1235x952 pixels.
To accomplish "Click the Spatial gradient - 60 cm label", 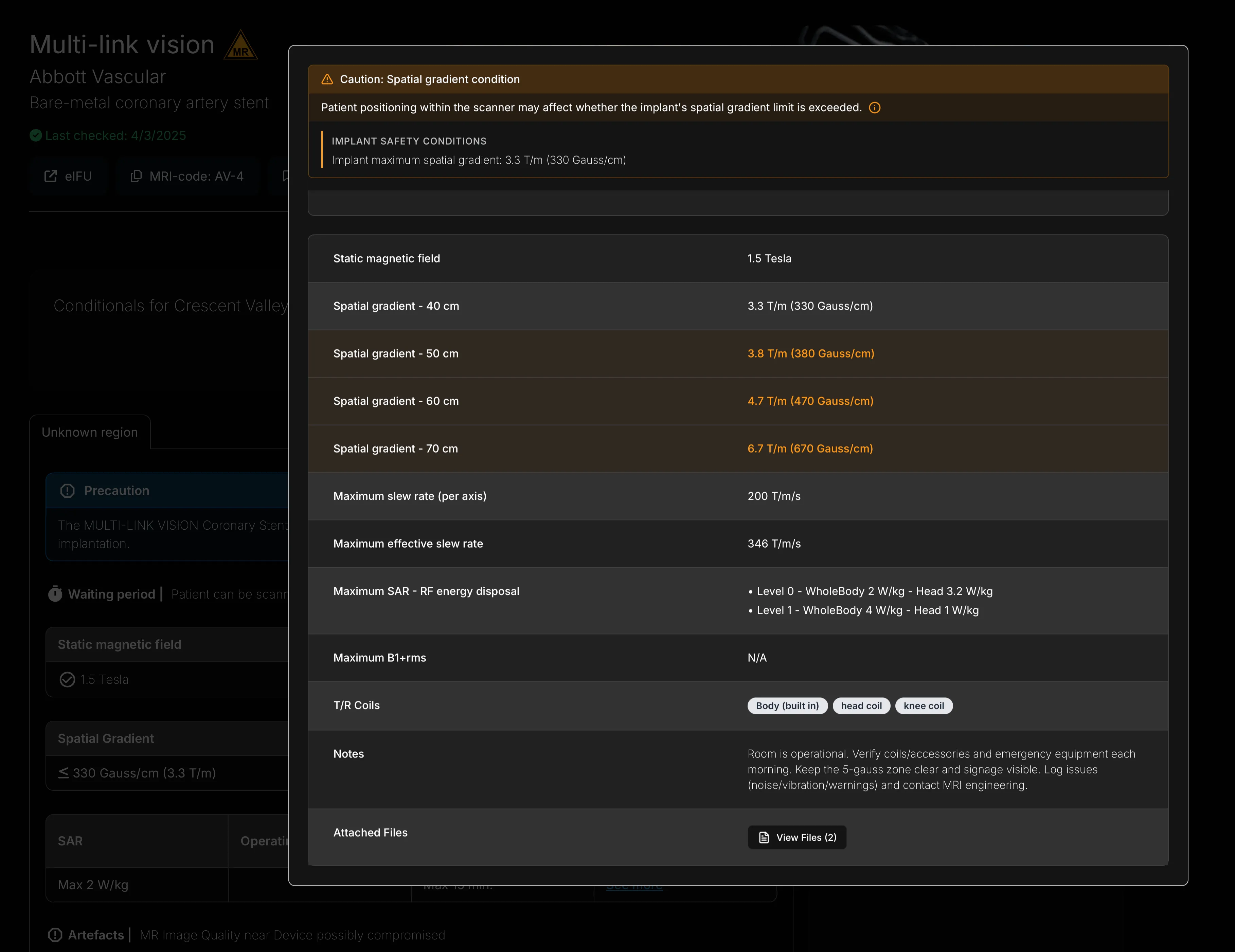I will coord(396,401).
